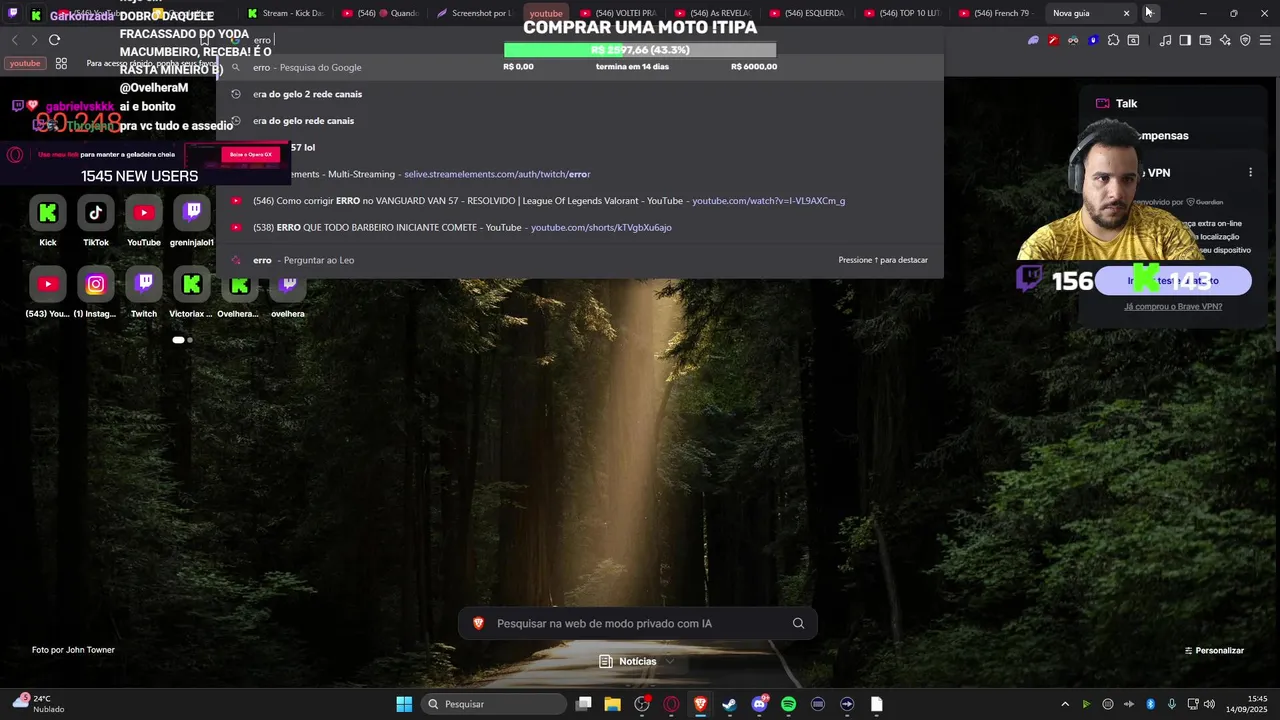Open Foto por John Towner credit
The image size is (1280, 720).
click(x=73, y=650)
